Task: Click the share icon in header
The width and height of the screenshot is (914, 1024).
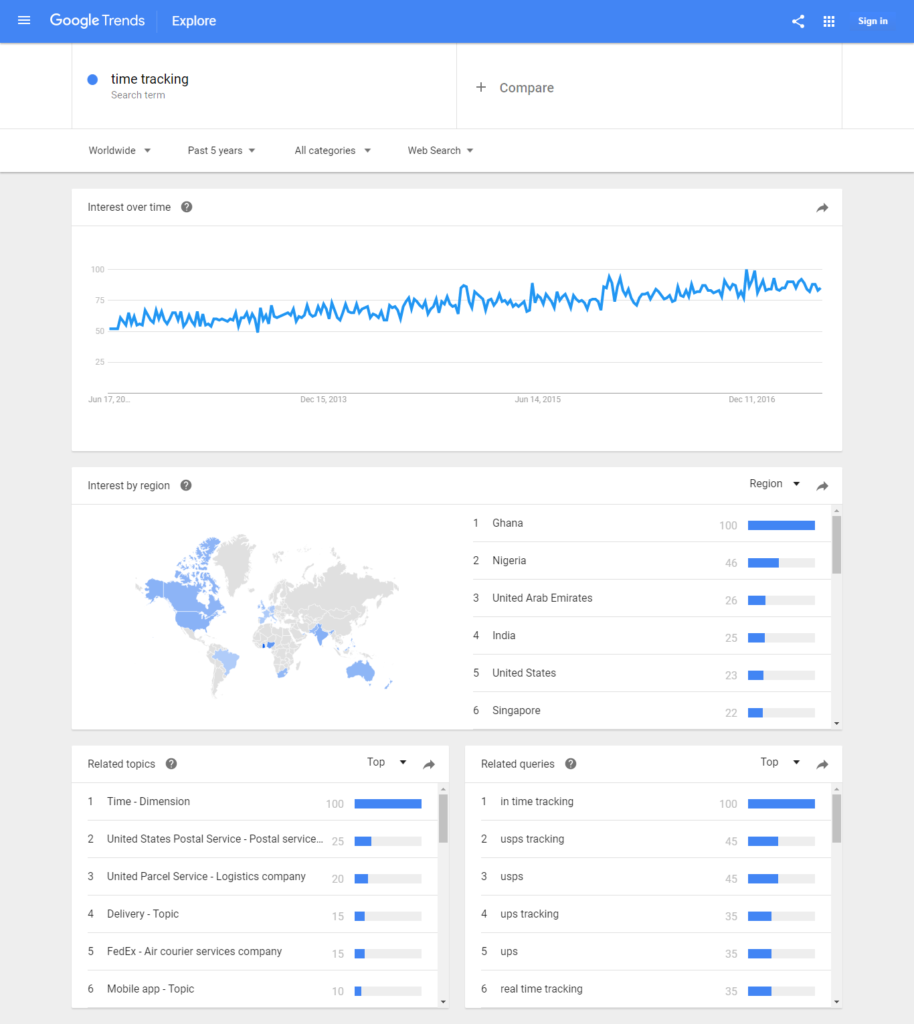Action: click(x=798, y=22)
